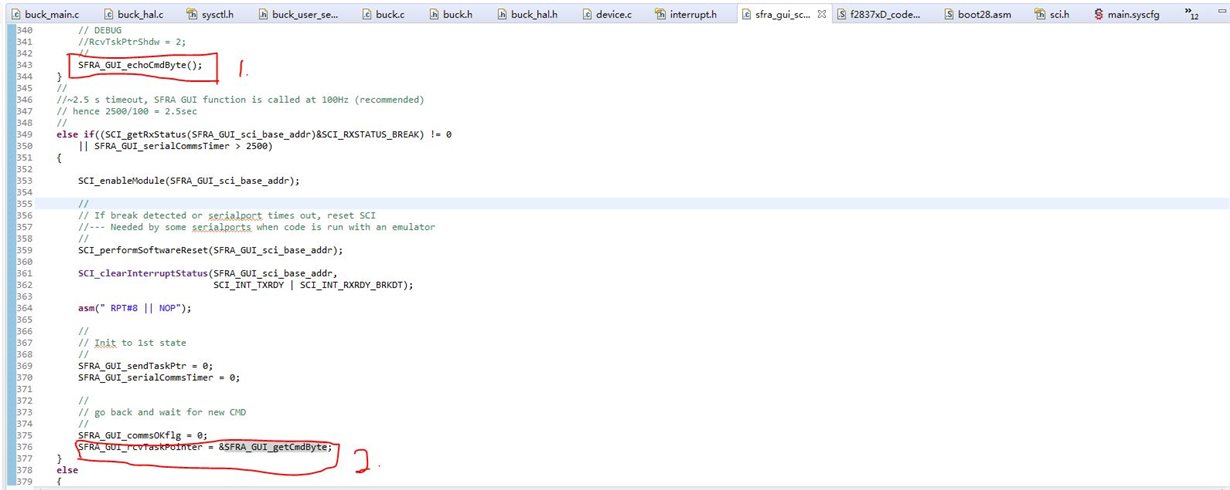Open the device.c editor tab
The image size is (1230, 490).
coord(607,15)
